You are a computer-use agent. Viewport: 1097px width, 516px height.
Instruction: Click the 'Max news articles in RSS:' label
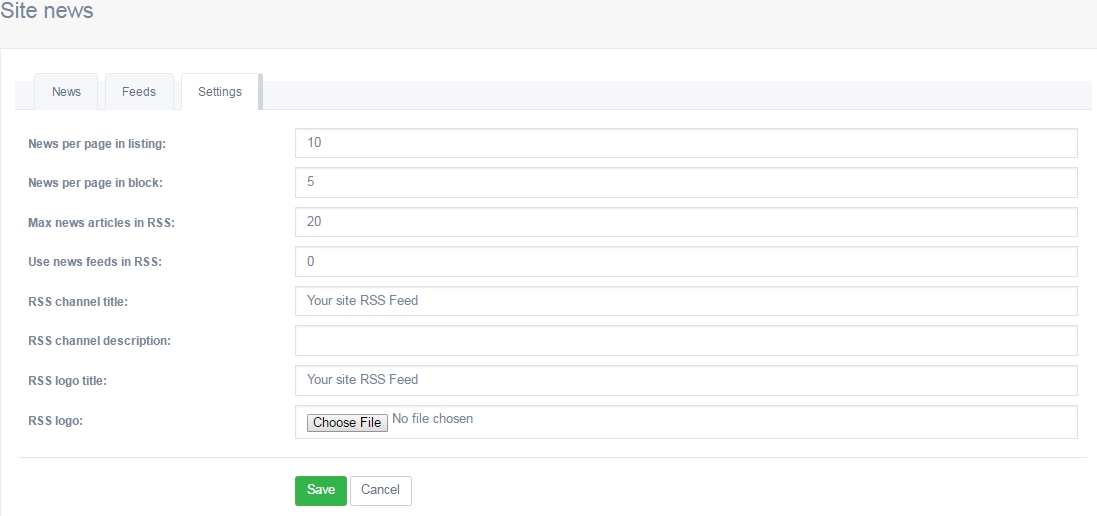click(101, 222)
